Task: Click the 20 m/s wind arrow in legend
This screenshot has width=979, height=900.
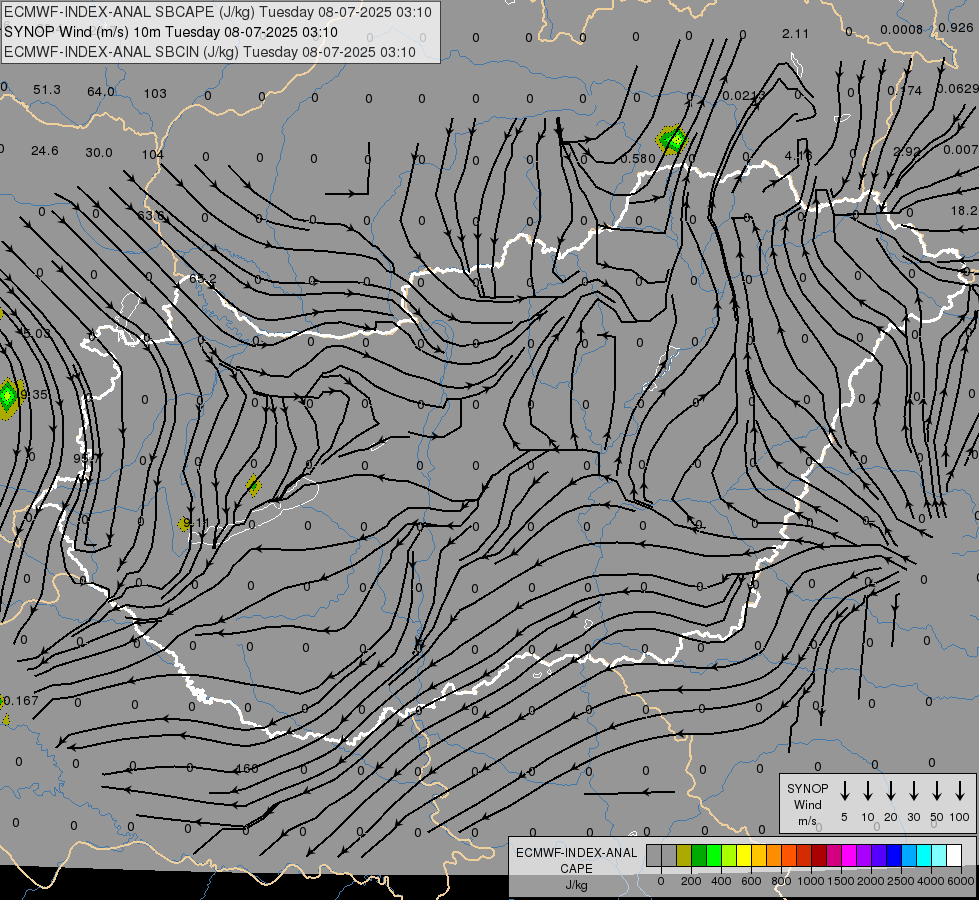Action: [x=890, y=791]
